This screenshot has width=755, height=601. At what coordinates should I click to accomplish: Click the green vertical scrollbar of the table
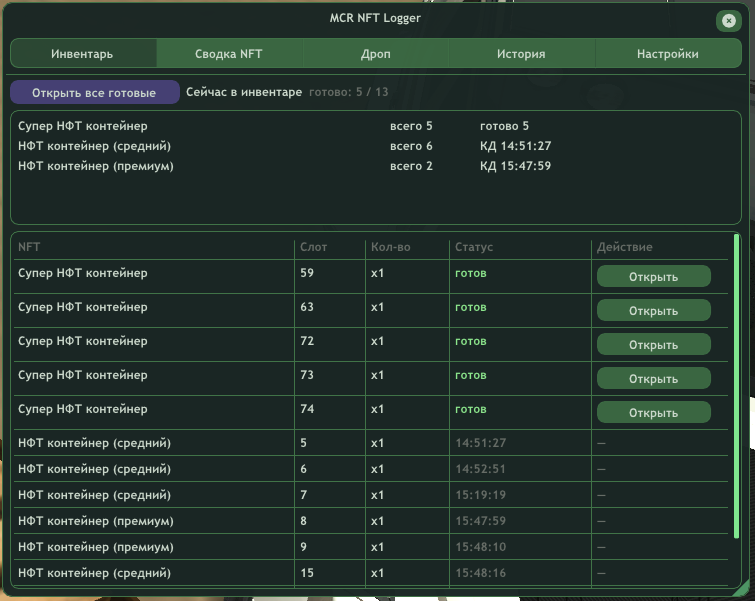coord(736,386)
